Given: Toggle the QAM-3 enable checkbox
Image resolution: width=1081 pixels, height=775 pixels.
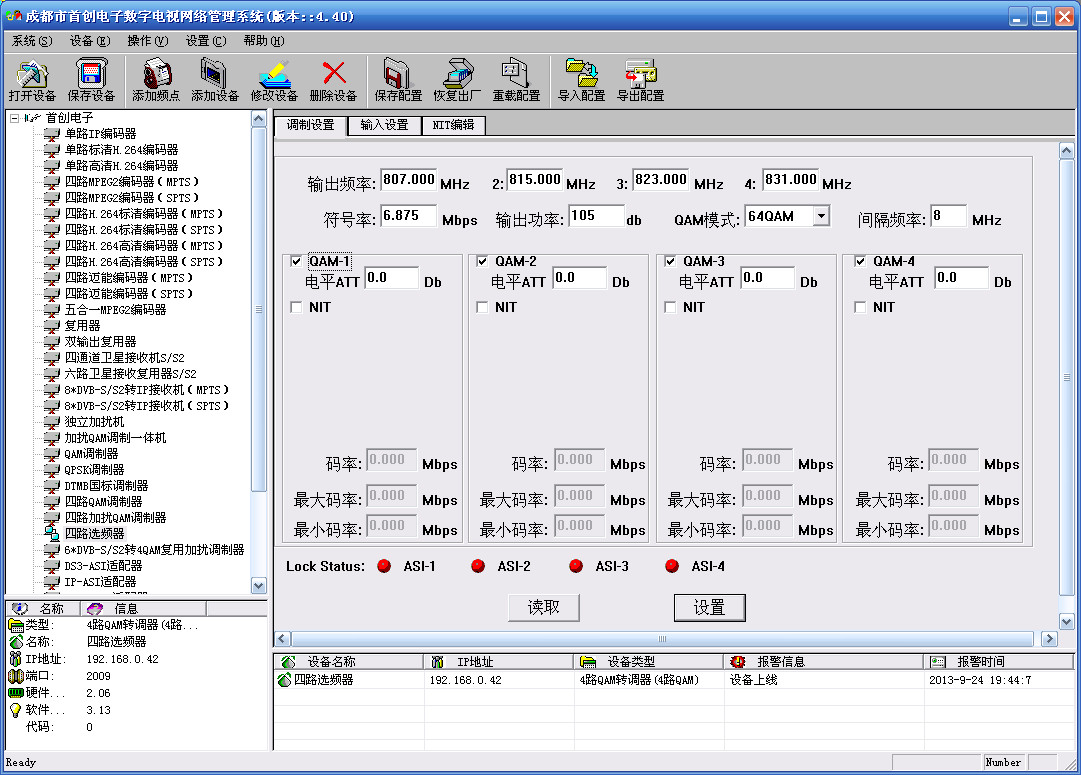Looking at the screenshot, I should 670,261.
